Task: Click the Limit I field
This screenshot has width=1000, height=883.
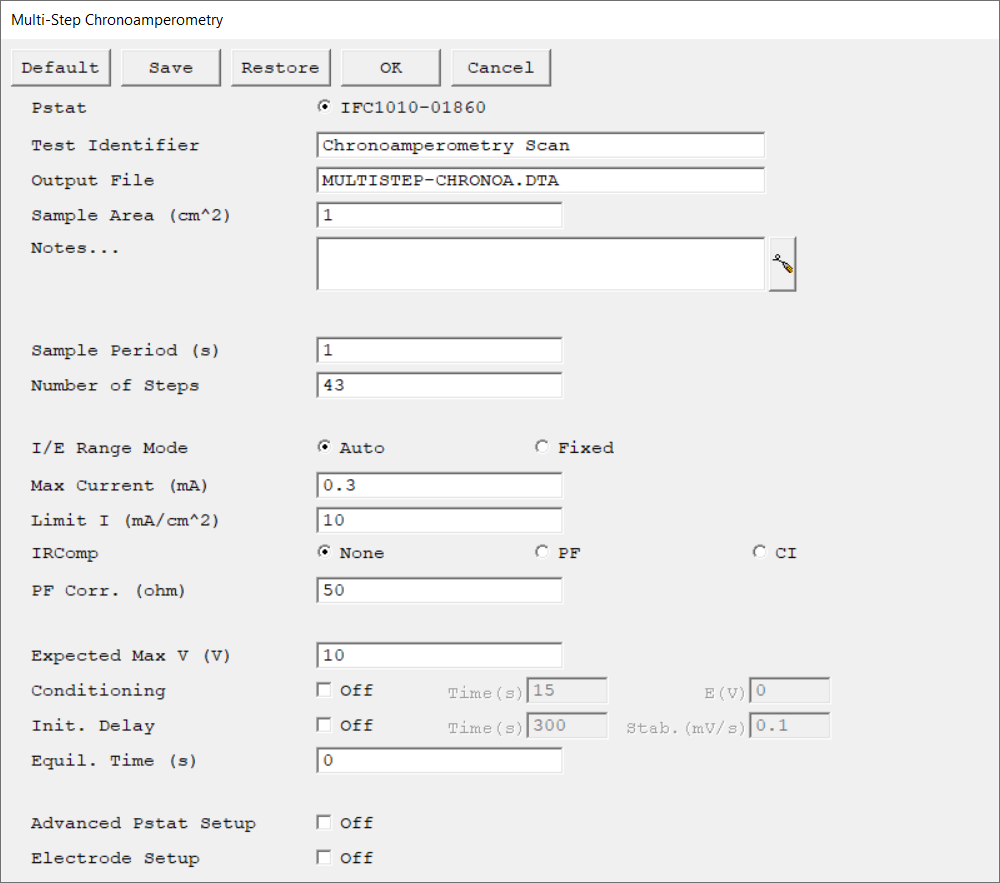Action: pos(439,521)
